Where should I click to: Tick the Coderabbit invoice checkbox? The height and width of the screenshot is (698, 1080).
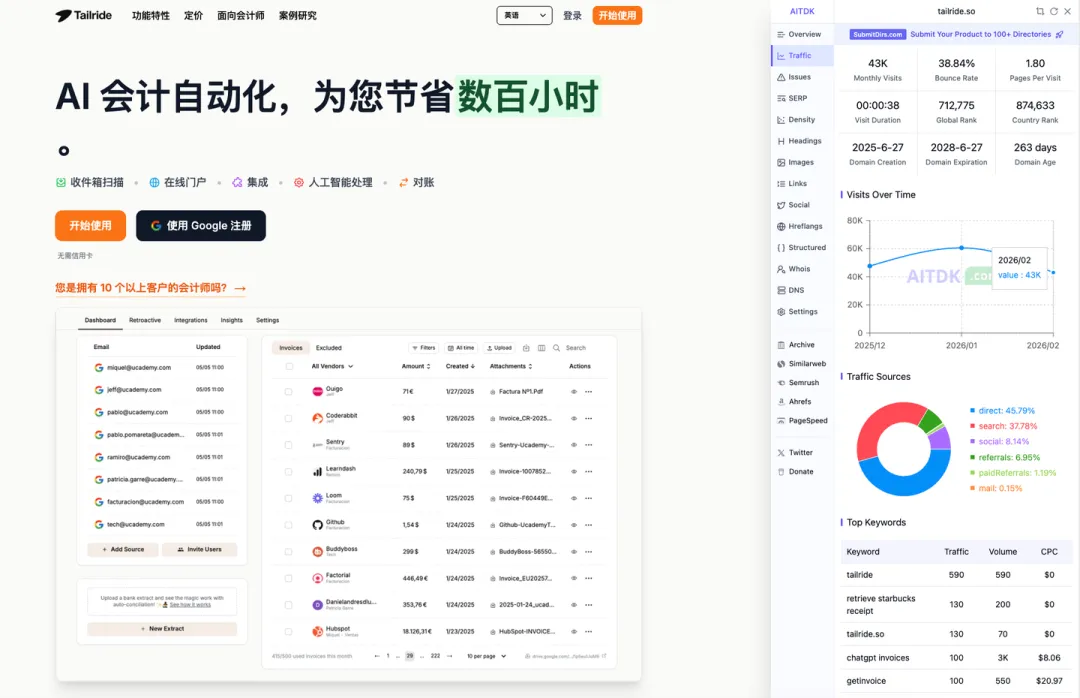tap(289, 418)
